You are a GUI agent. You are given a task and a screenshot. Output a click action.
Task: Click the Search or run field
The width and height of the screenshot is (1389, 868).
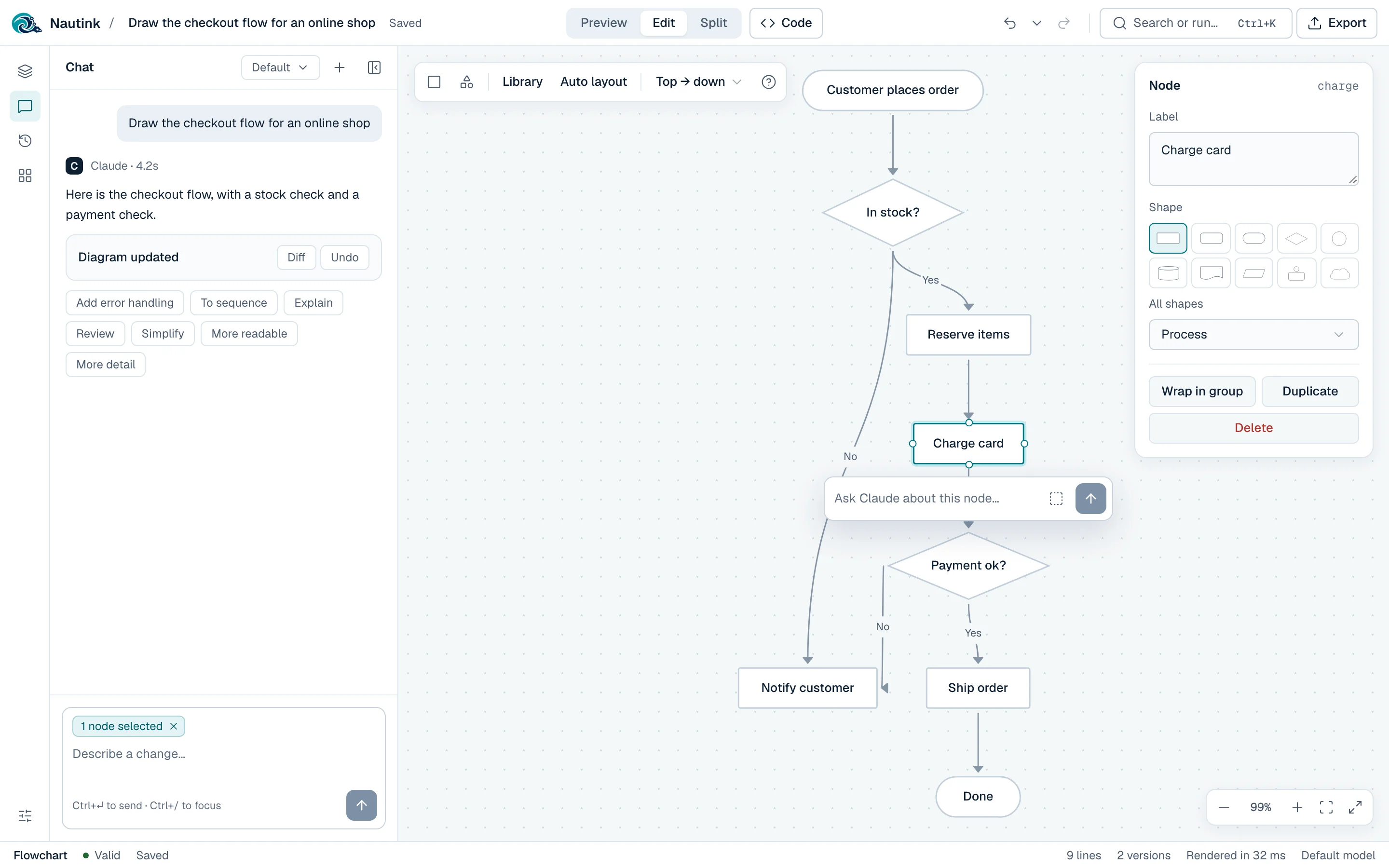point(1195,23)
